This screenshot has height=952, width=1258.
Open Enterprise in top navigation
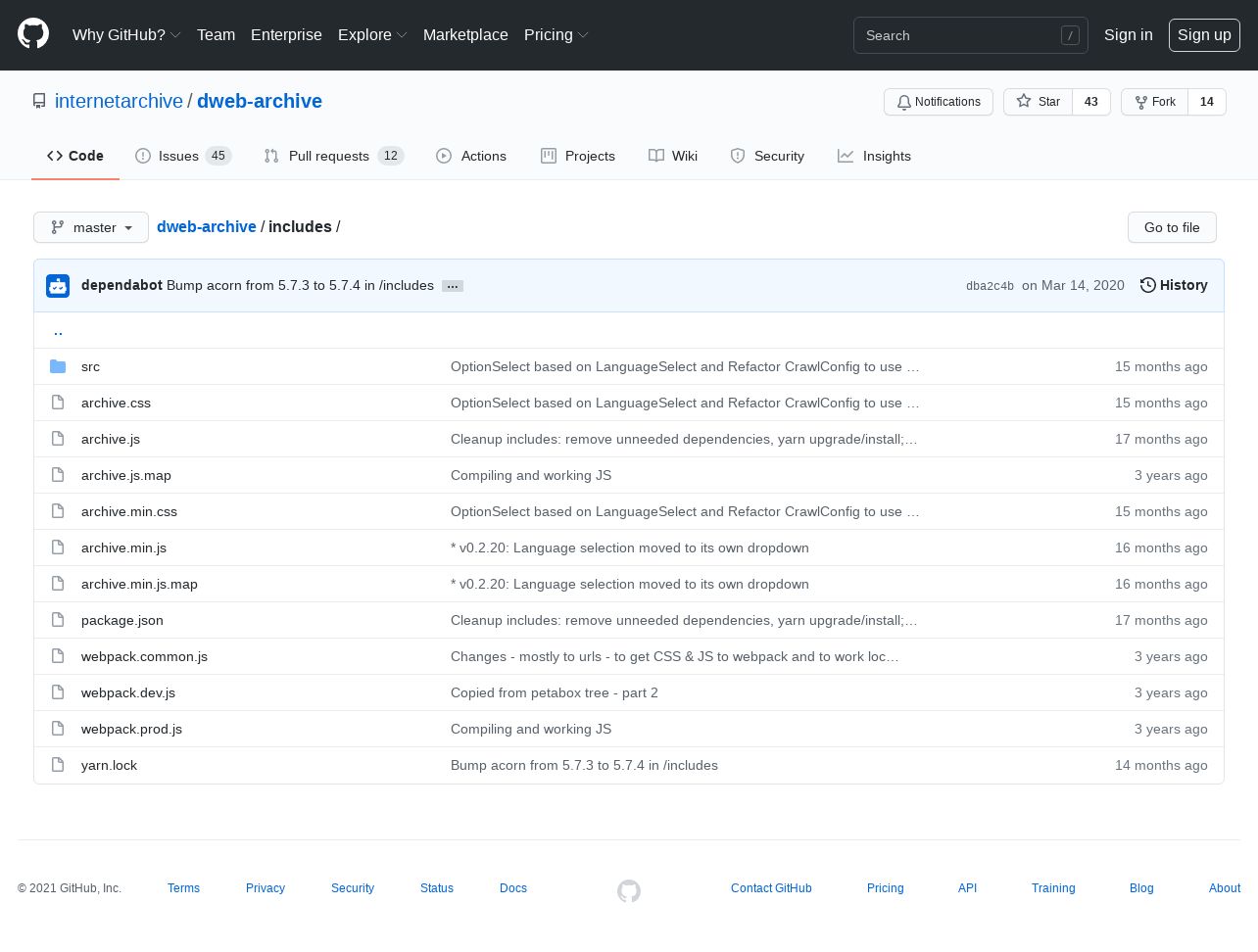click(286, 34)
